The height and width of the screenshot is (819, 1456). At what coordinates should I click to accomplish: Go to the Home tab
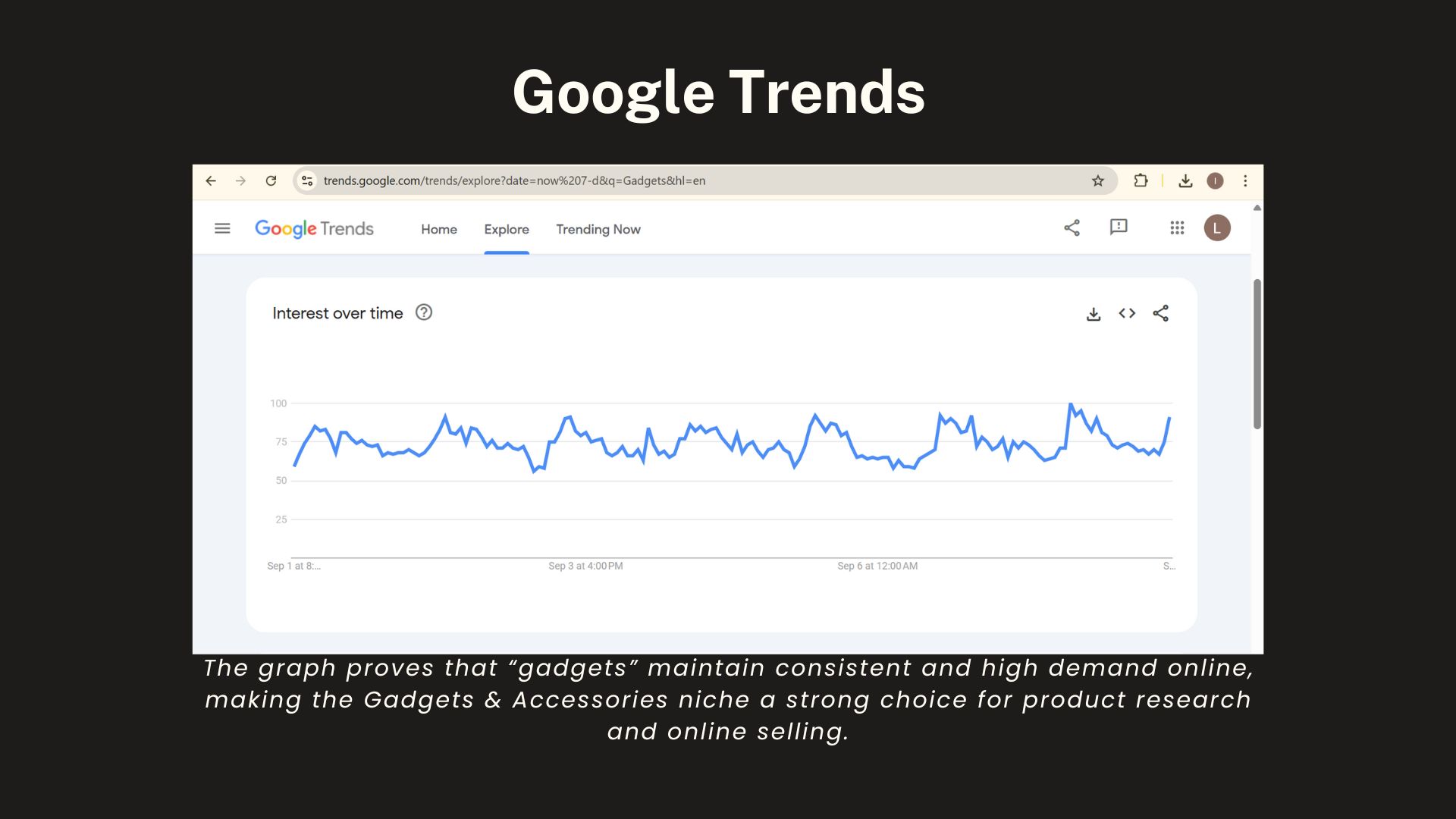pos(439,229)
